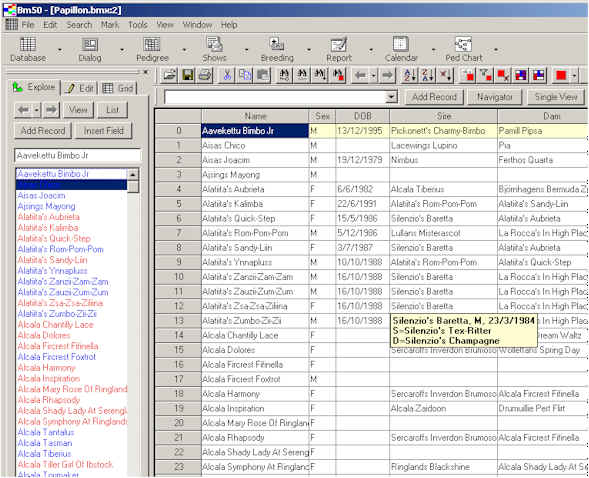The image size is (589, 478).
Task: Click the Aavekettu Bimbo Jr text field
Action: coord(78,155)
